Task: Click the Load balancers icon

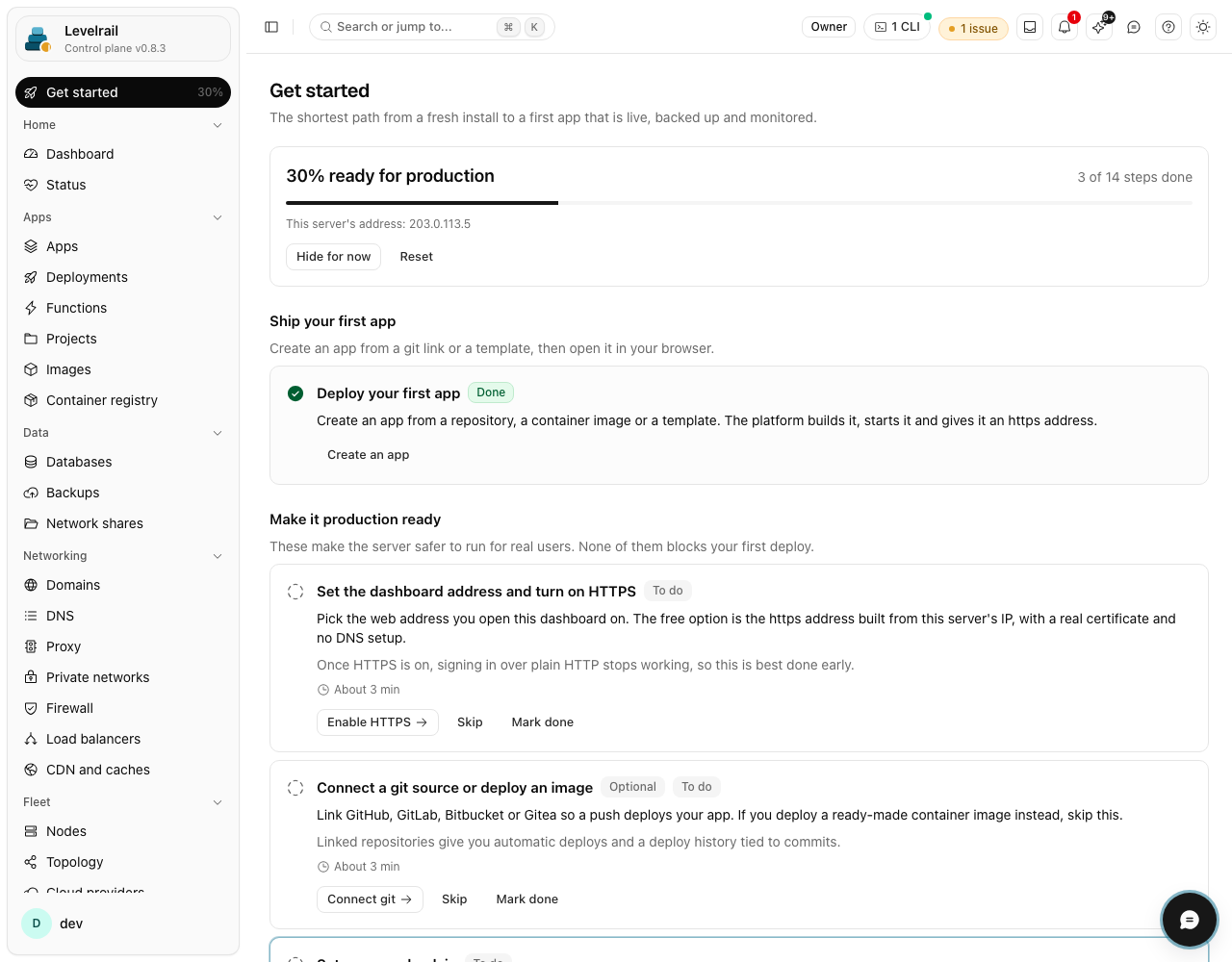Action: click(31, 739)
